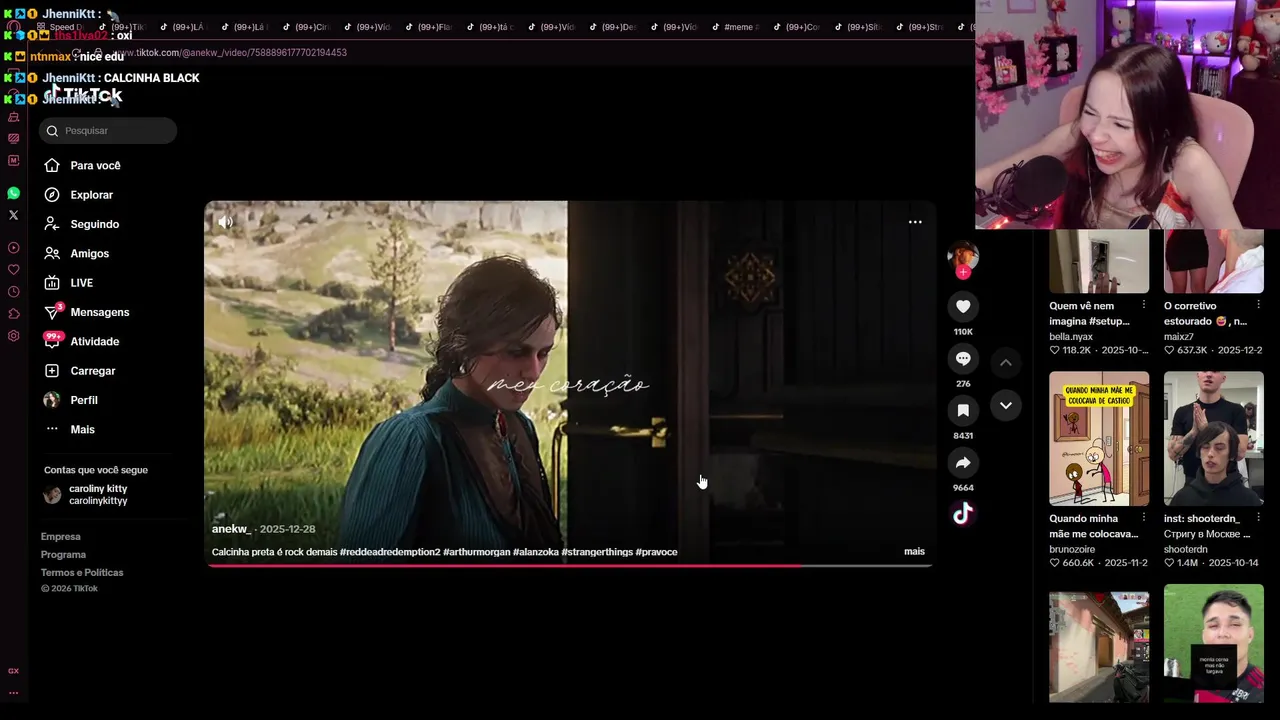Switch to the (99+)tá c browser tab
Viewport: 1280px width, 720px height.
490,27
